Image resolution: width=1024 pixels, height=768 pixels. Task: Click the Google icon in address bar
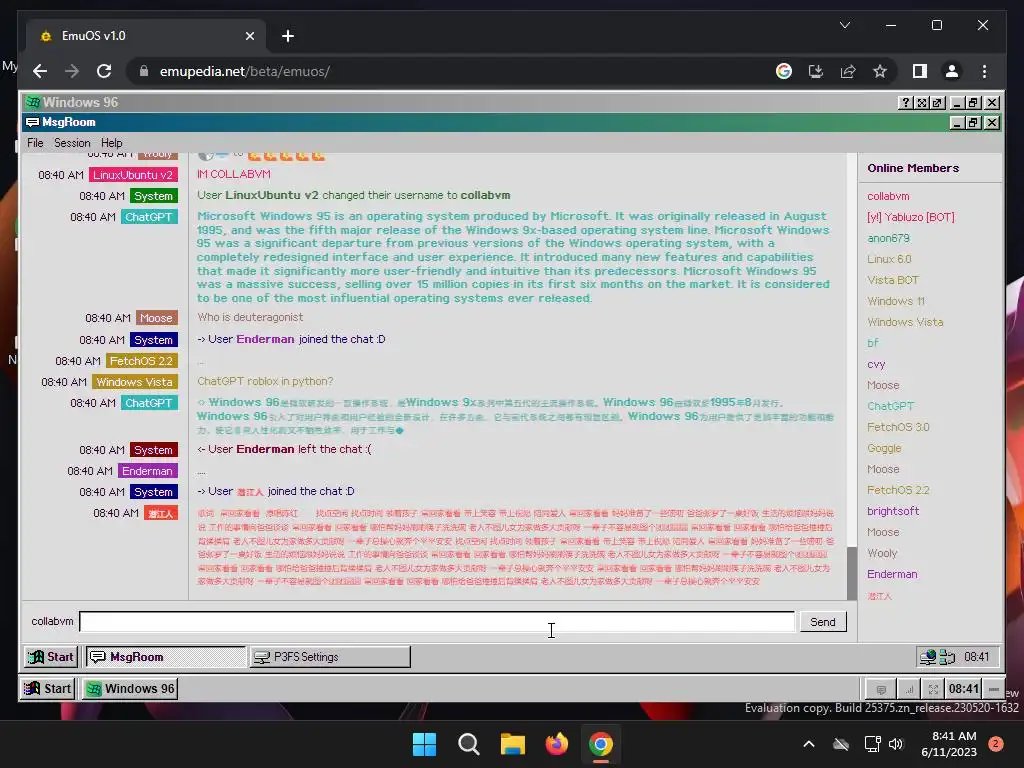pyautogui.click(x=784, y=71)
